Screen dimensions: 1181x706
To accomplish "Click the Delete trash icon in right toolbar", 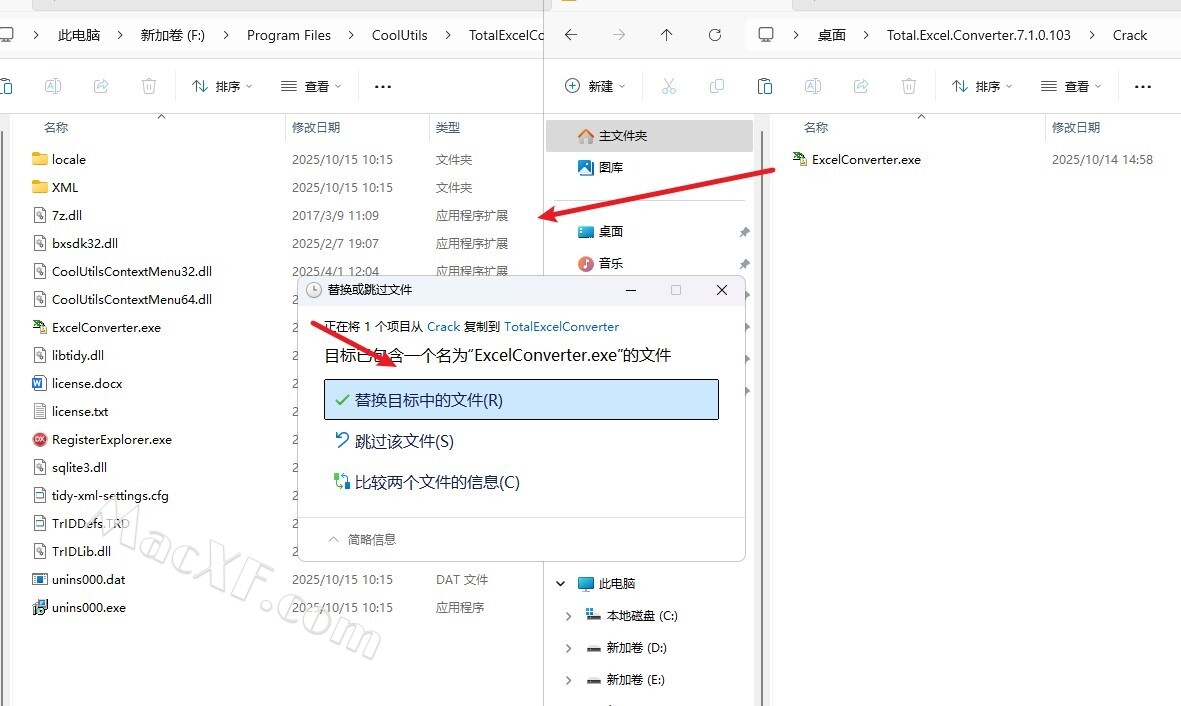I will pos(908,87).
